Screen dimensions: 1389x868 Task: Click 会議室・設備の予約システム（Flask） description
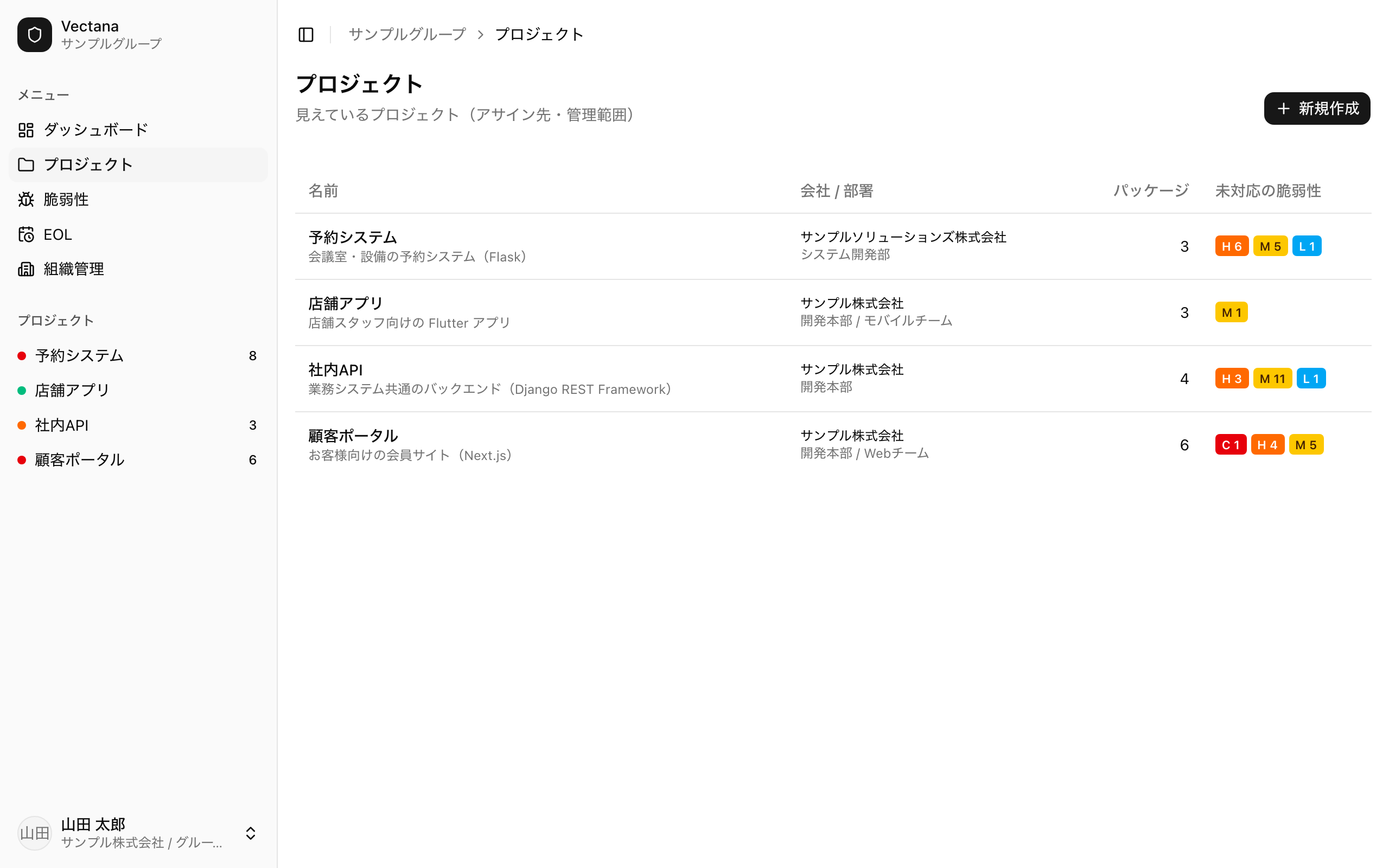click(417, 257)
